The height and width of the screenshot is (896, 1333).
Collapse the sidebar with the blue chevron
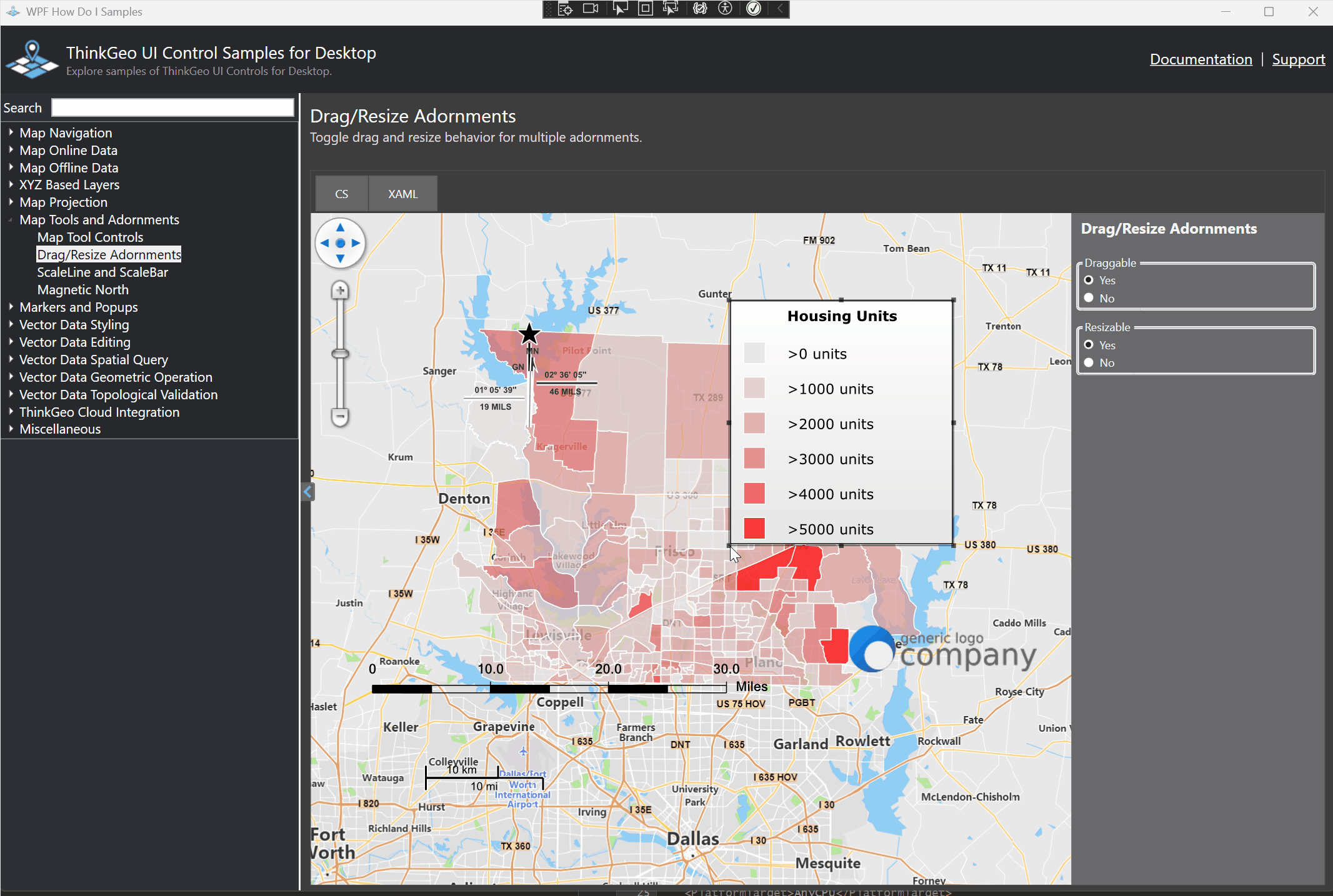point(307,492)
